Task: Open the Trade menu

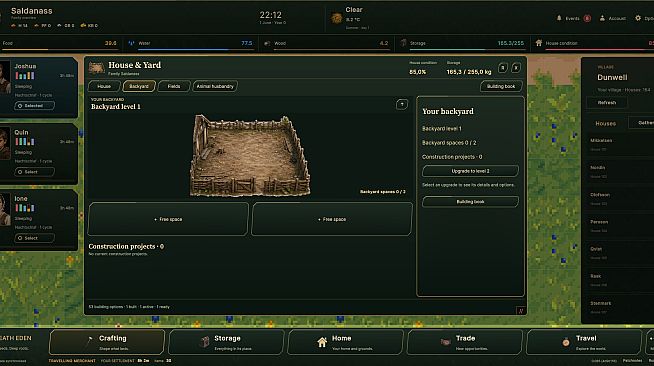Action: tap(465, 342)
